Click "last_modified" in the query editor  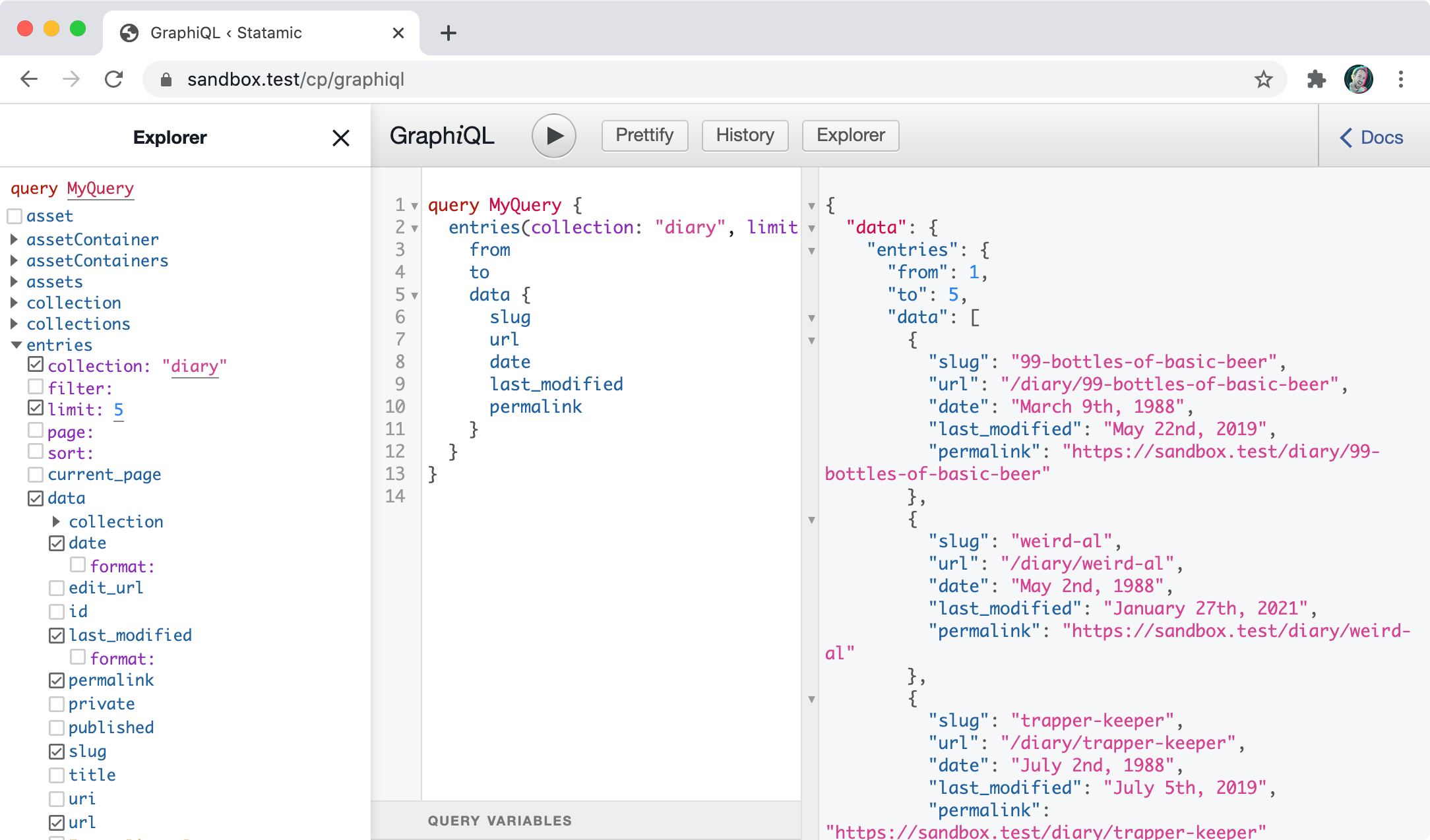tap(556, 384)
